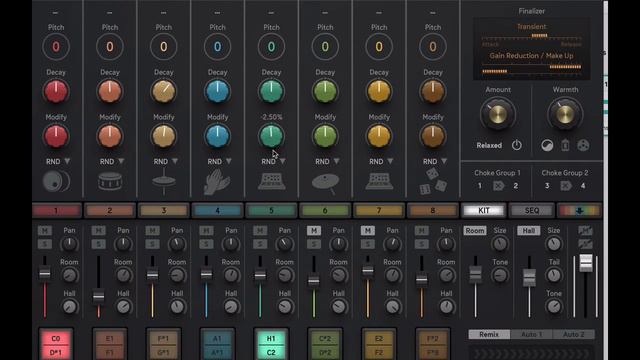Screen dimensions: 640x360
Task: Click the Hall reverb level fader
Action: point(529,278)
